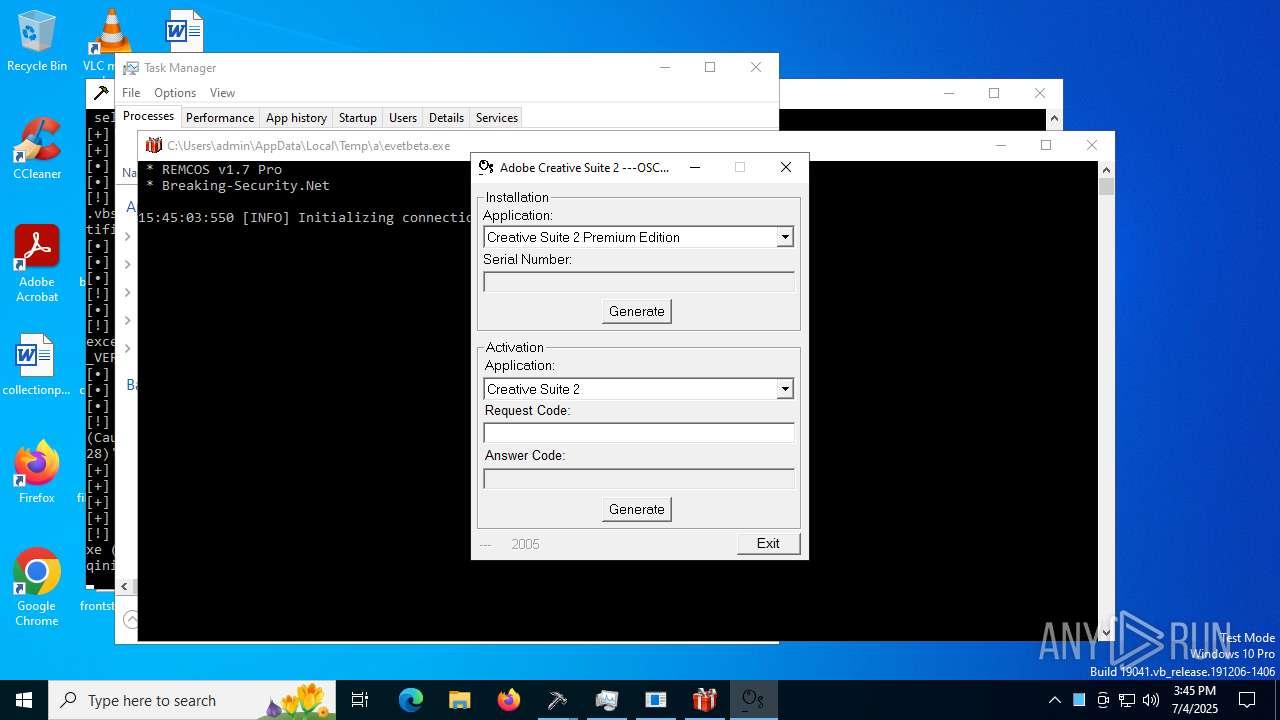This screenshot has width=1280, height=720.
Task: Generate serial number in Installation section
Action: 637,311
